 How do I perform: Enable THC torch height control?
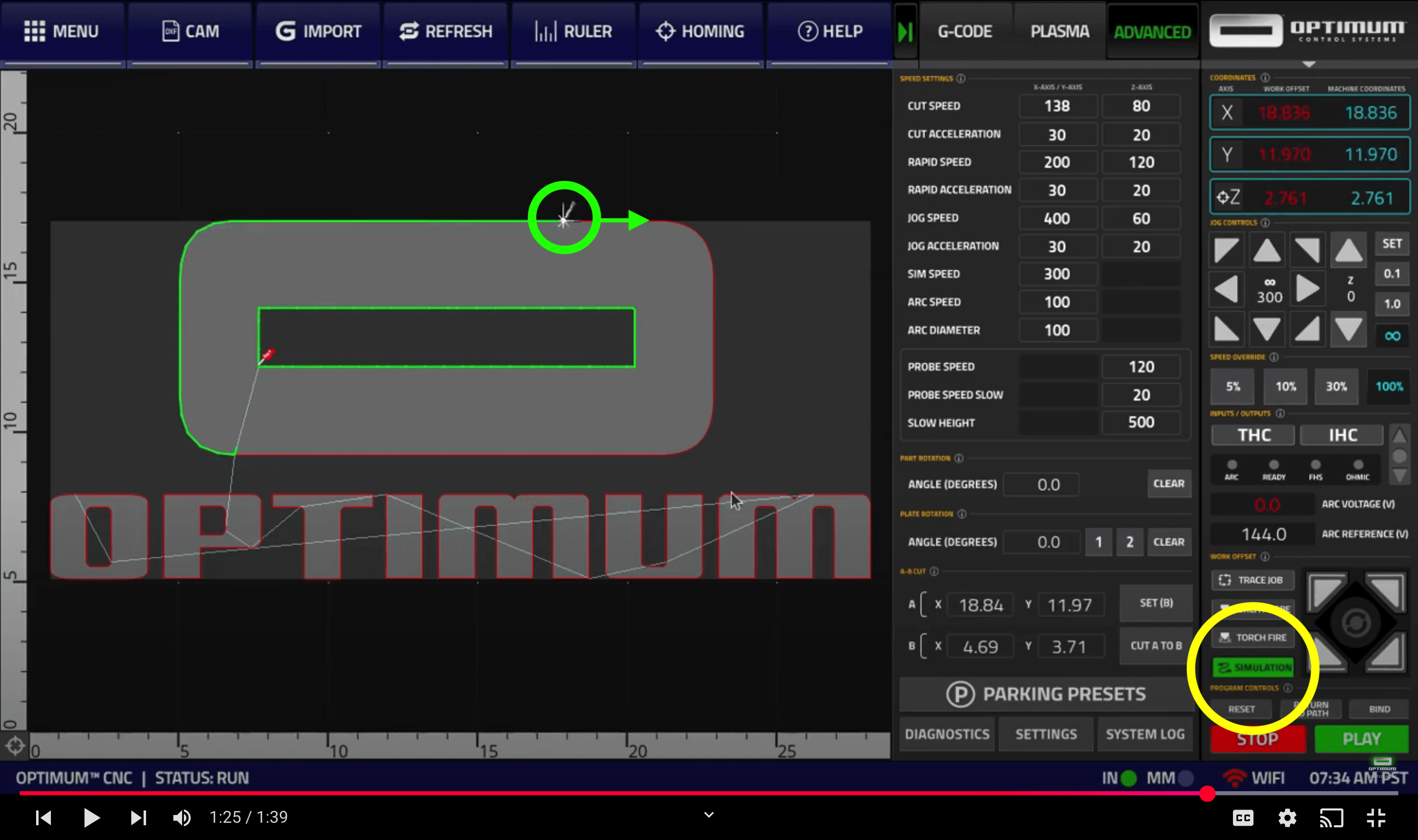pos(1253,435)
